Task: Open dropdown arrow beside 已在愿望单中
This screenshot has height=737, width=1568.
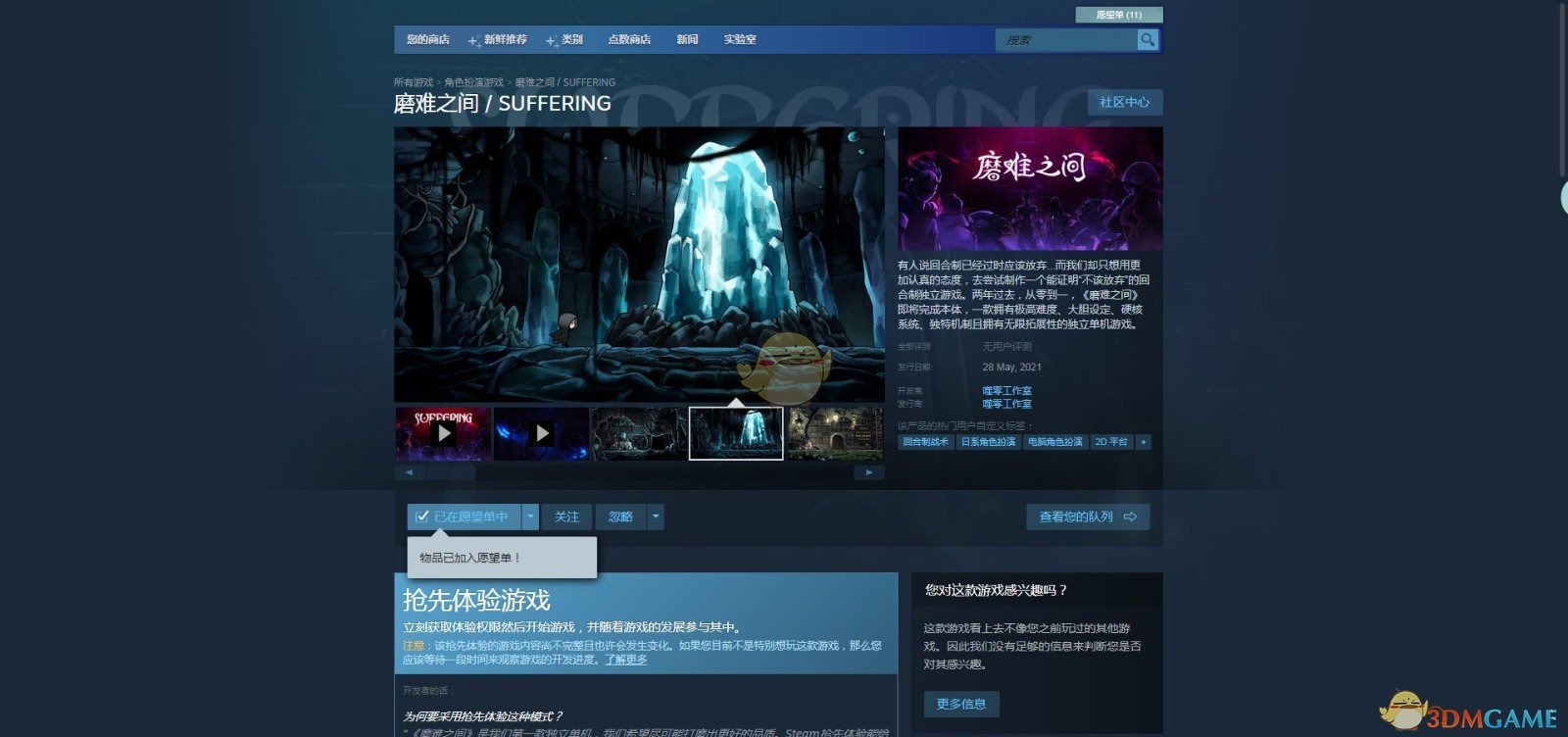Action: click(530, 516)
